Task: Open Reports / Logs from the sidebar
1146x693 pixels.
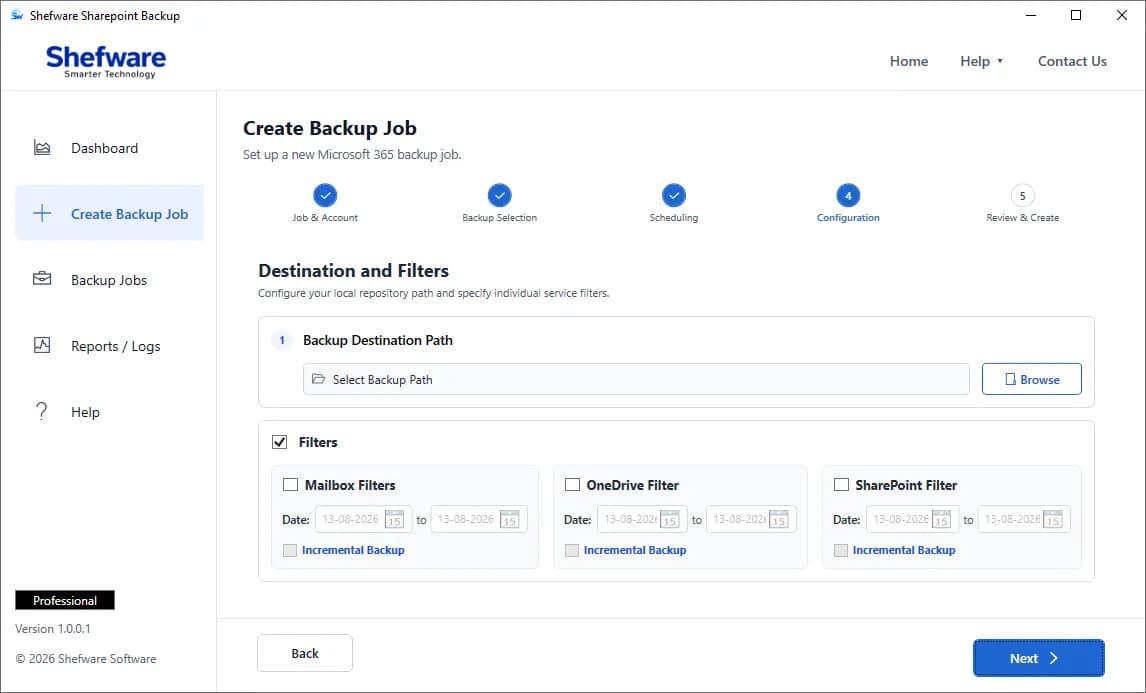Action: coord(110,346)
